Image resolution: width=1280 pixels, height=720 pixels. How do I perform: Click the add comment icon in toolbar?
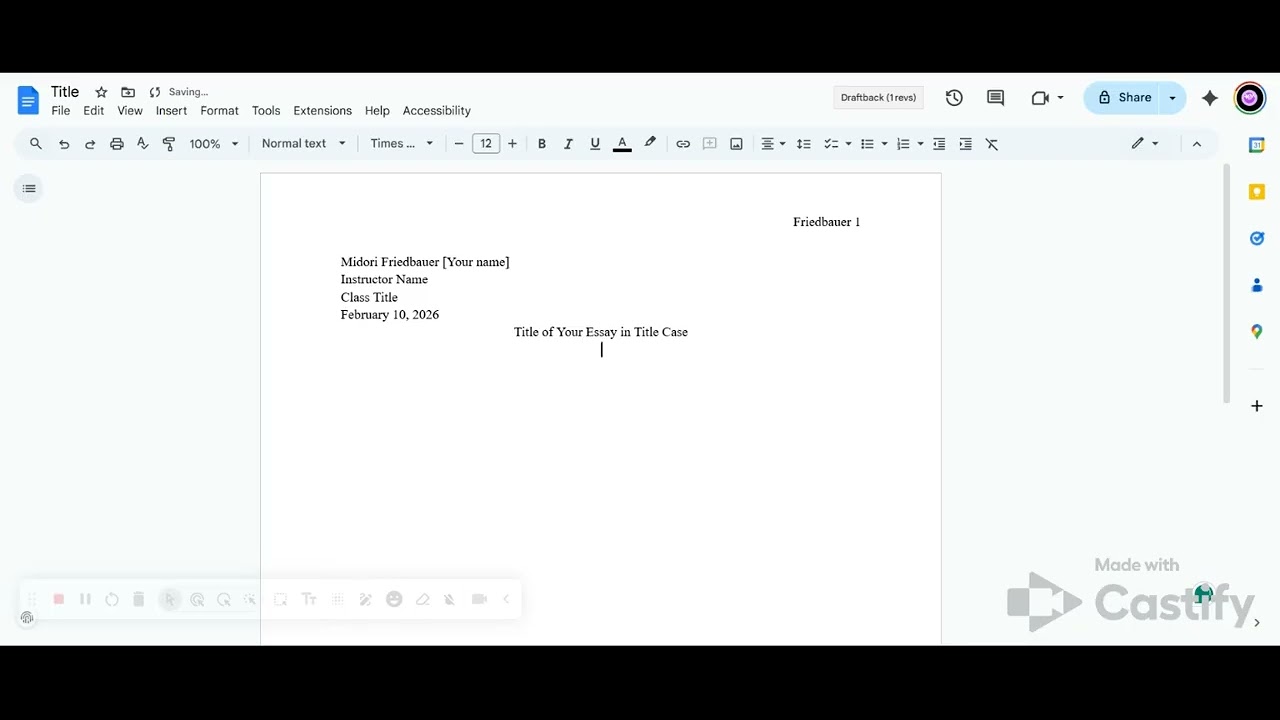pos(710,144)
